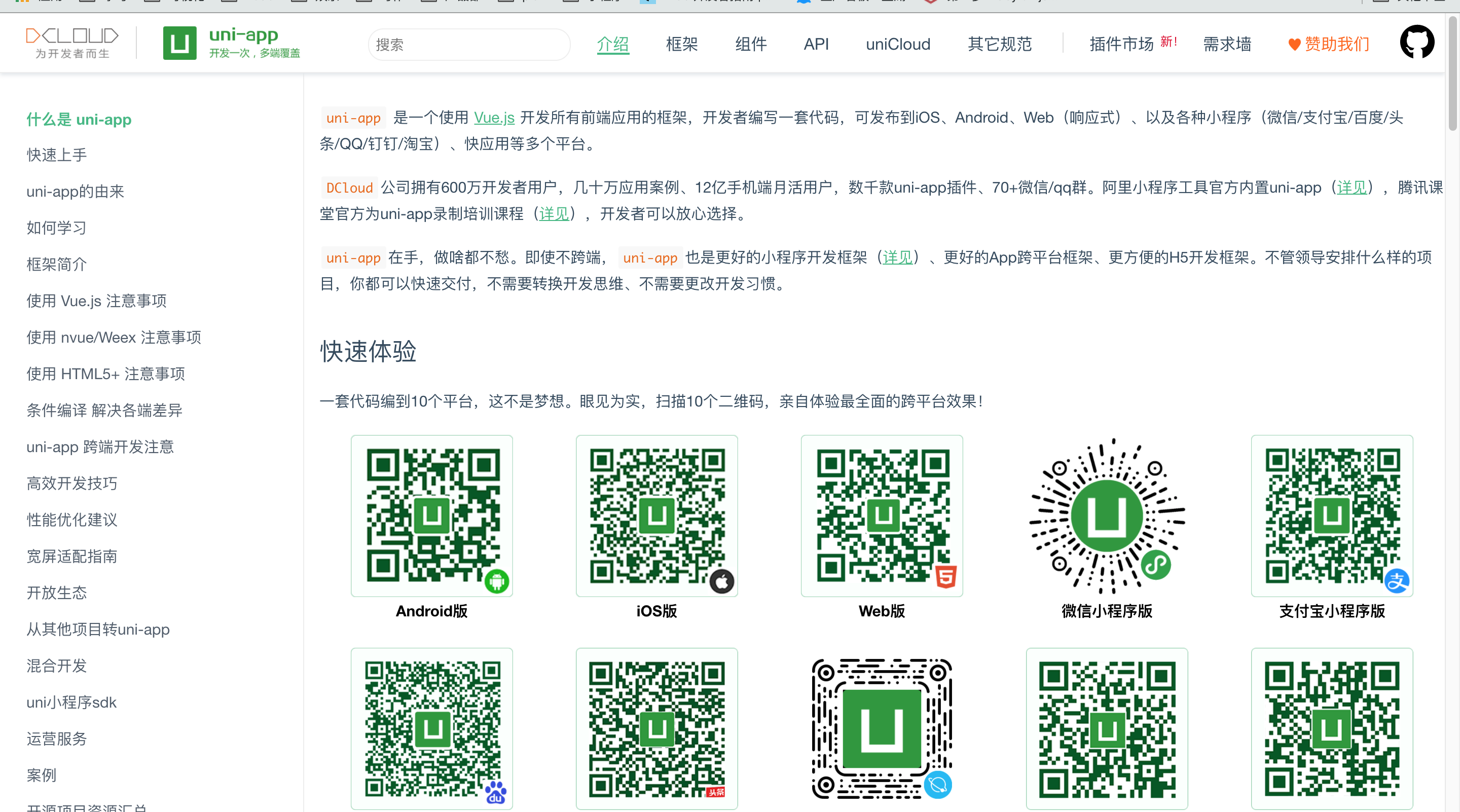The width and height of the screenshot is (1460, 812).
Task: Click the 支付宝小程序版 QR code
Action: coord(1331,515)
